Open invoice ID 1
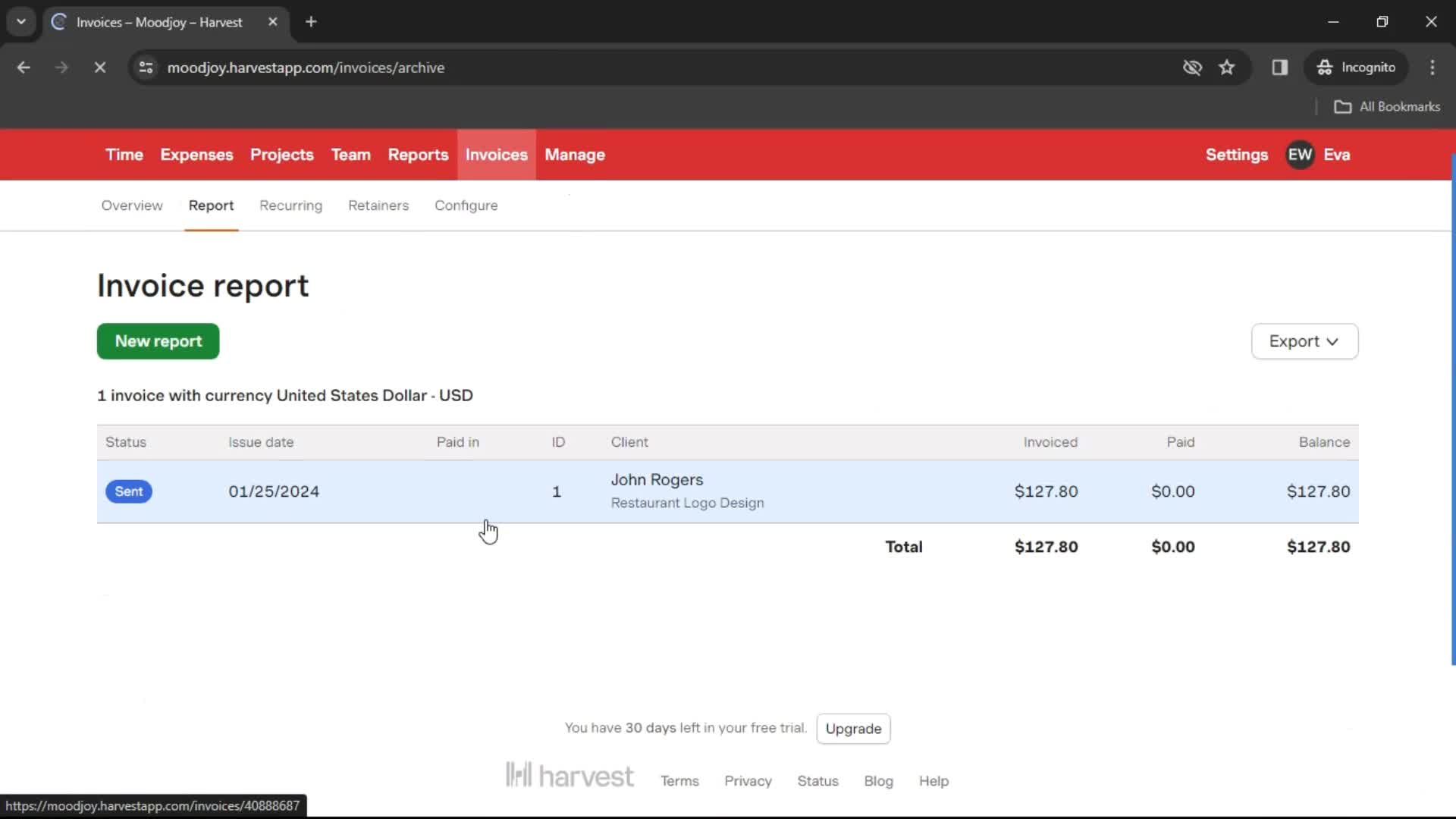 point(557,491)
